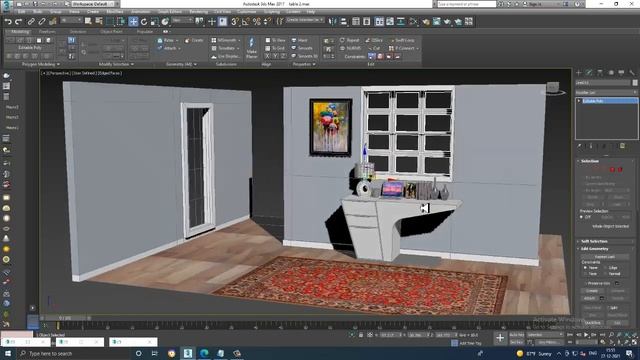Select the Face constraint radio button
640x360 pixels.
click(585, 274)
